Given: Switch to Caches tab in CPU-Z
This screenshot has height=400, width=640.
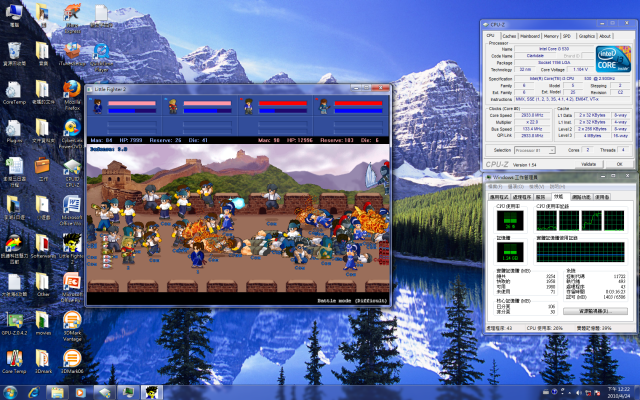Looking at the screenshot, I should pos(509,36).
